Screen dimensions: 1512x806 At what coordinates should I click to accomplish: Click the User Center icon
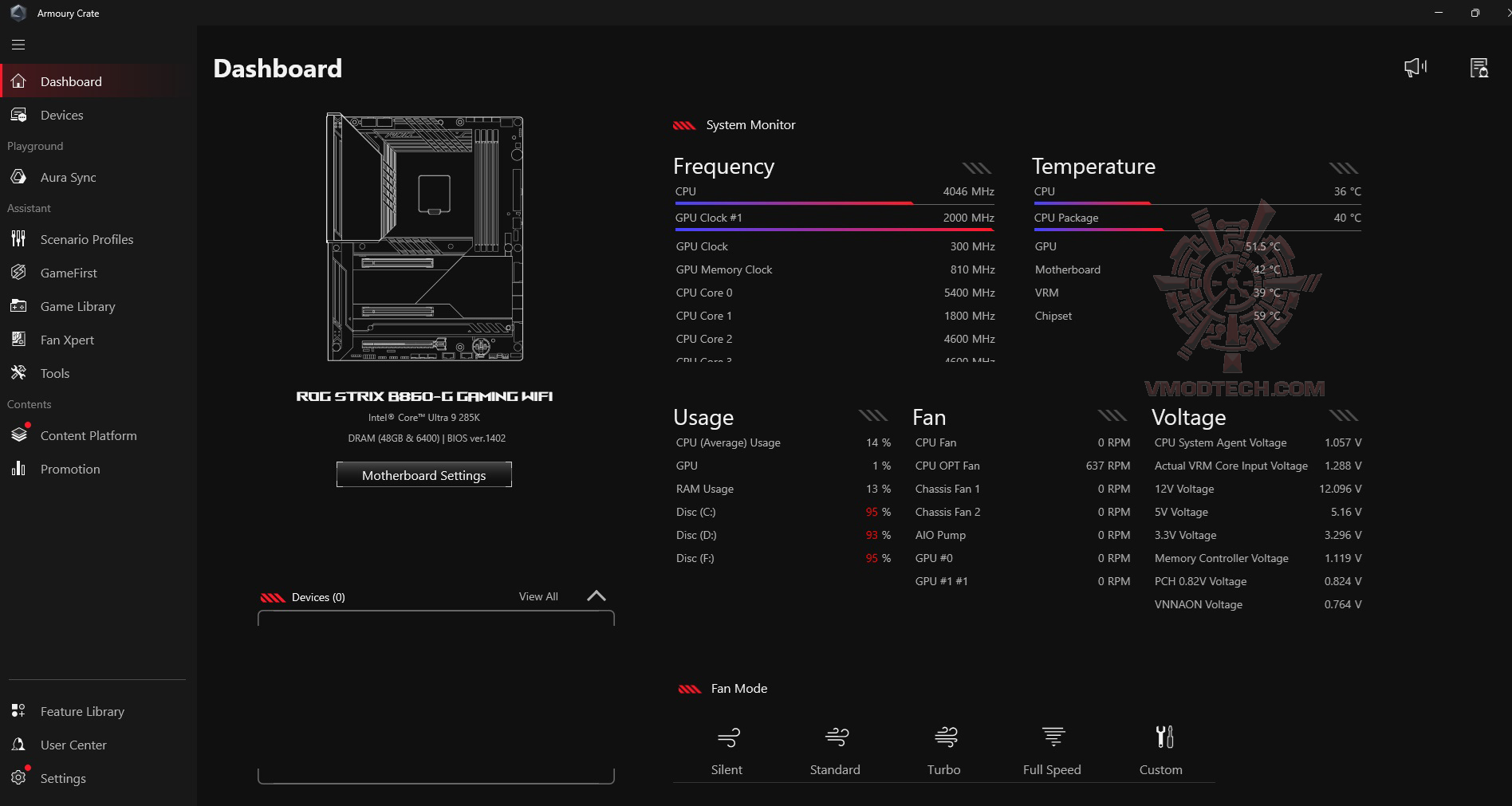pos(18,745)
